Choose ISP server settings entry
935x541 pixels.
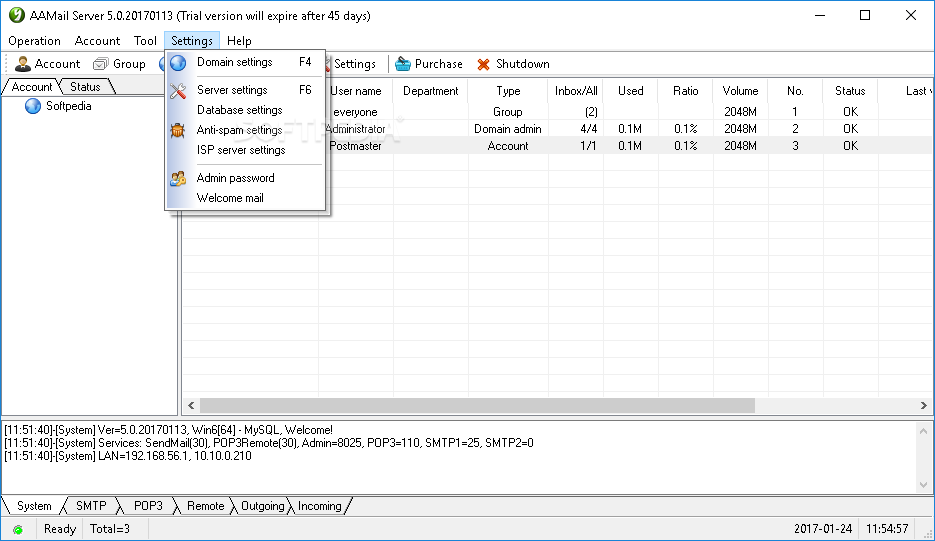[246, 150]
